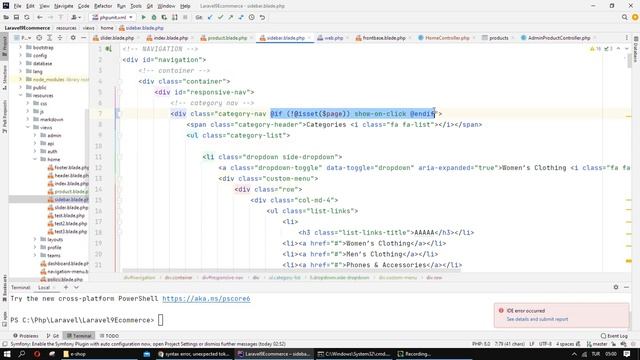Hide the Project panel with the minus icon
The width and height of the screenshot is (640, 360).
[x=83, y=38]
